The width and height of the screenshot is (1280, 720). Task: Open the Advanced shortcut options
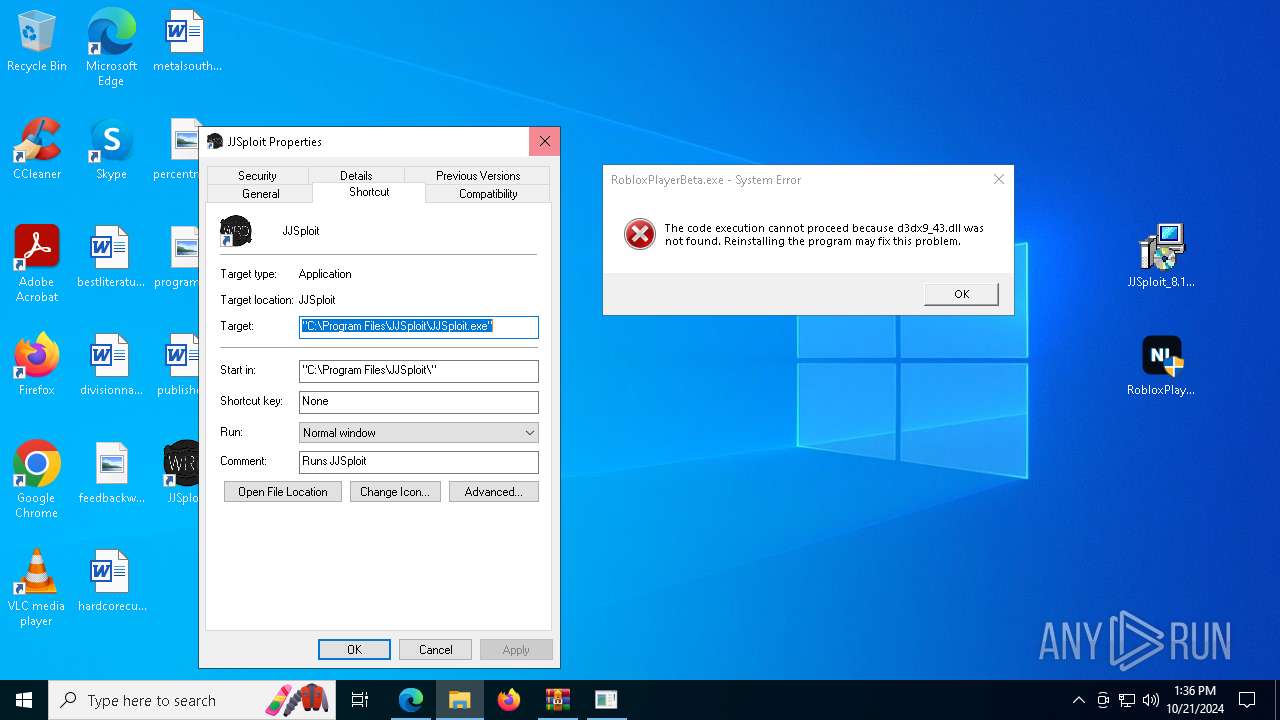pyautogui.click(x=494, y=492)
